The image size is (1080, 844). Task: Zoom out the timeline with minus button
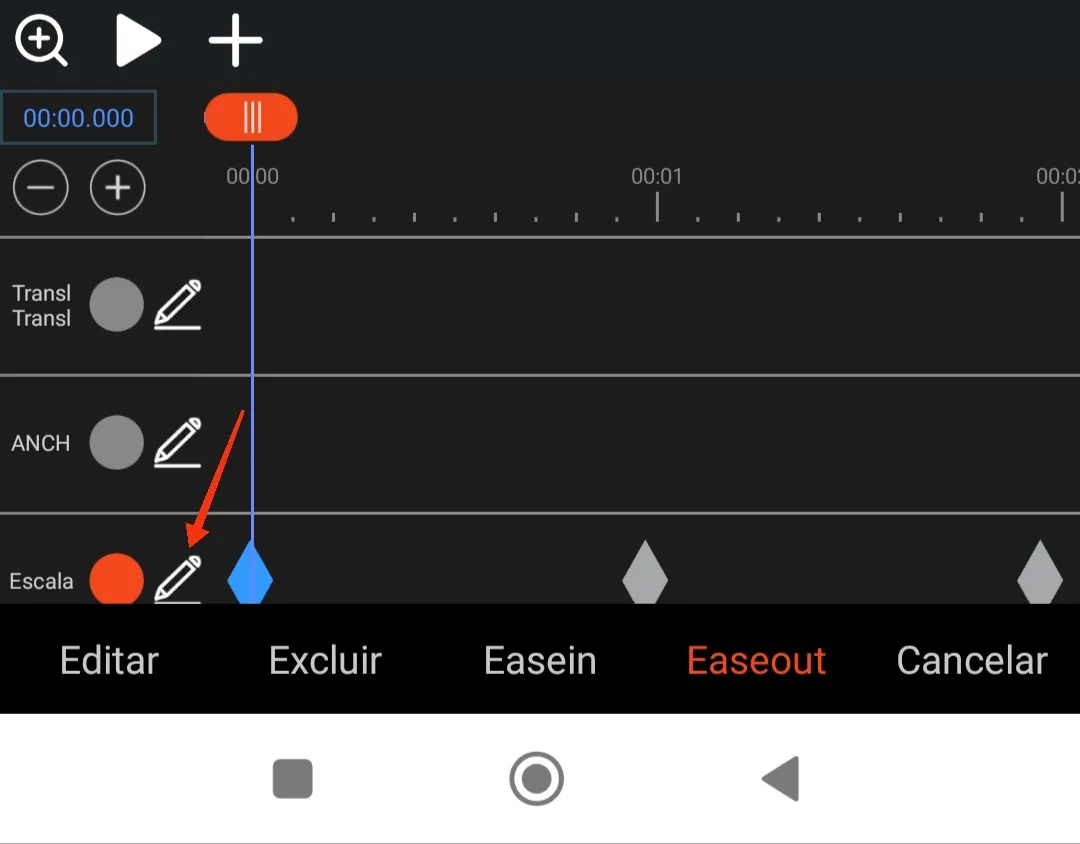(x=41, y=187)
